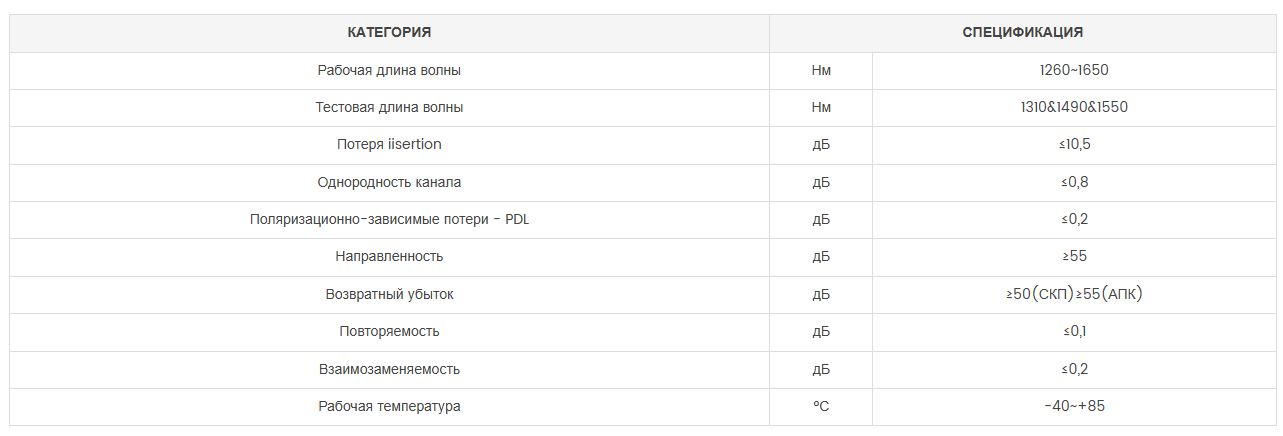The height and width of the screenshot is (436, 1283).
Task: Click the Рабочая температура row label
Action: pyautogui.click(x=389, y=407)
